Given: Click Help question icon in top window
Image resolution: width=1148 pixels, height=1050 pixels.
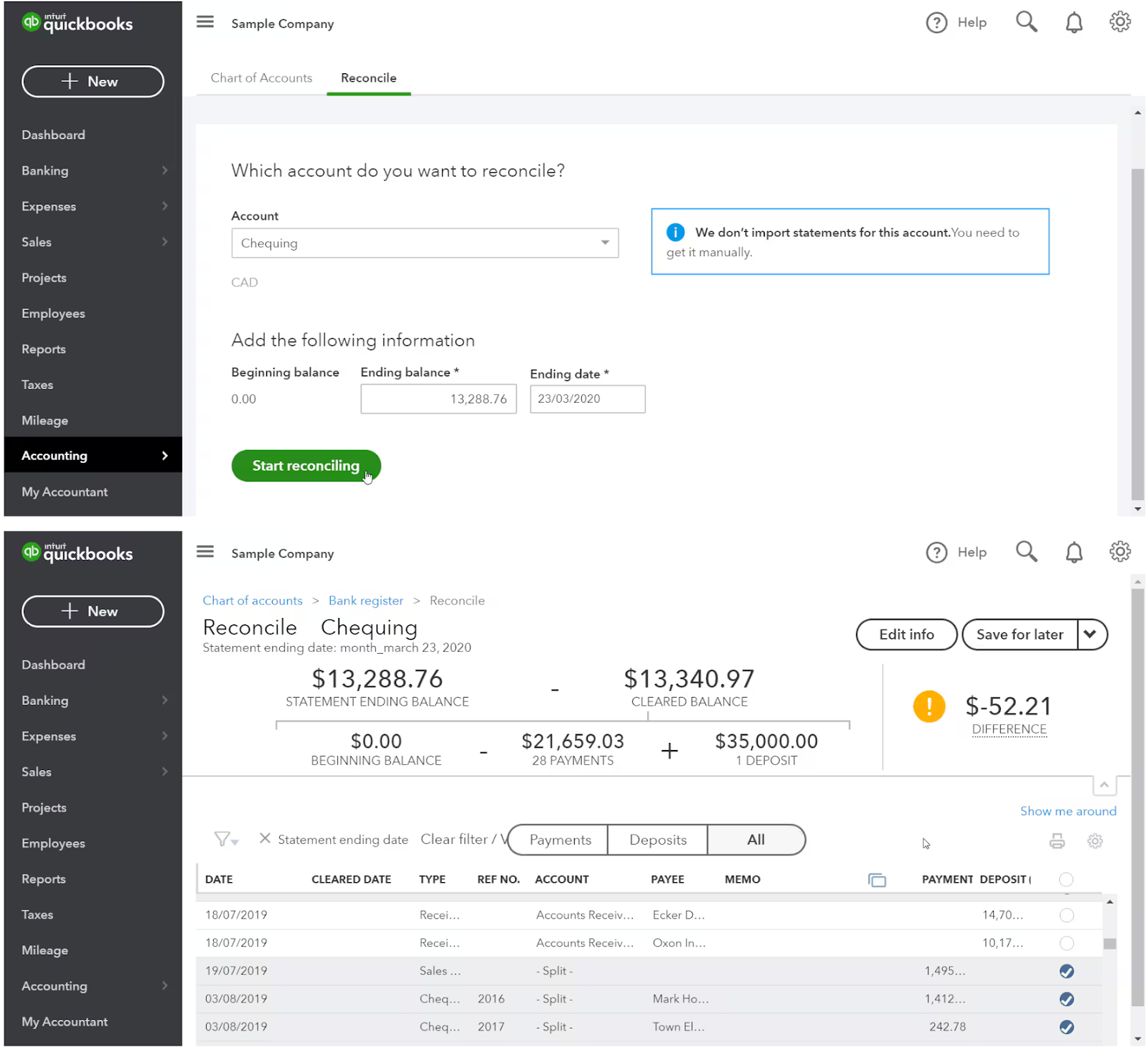Looking at the screenshot, I should [x=936, y=23].
